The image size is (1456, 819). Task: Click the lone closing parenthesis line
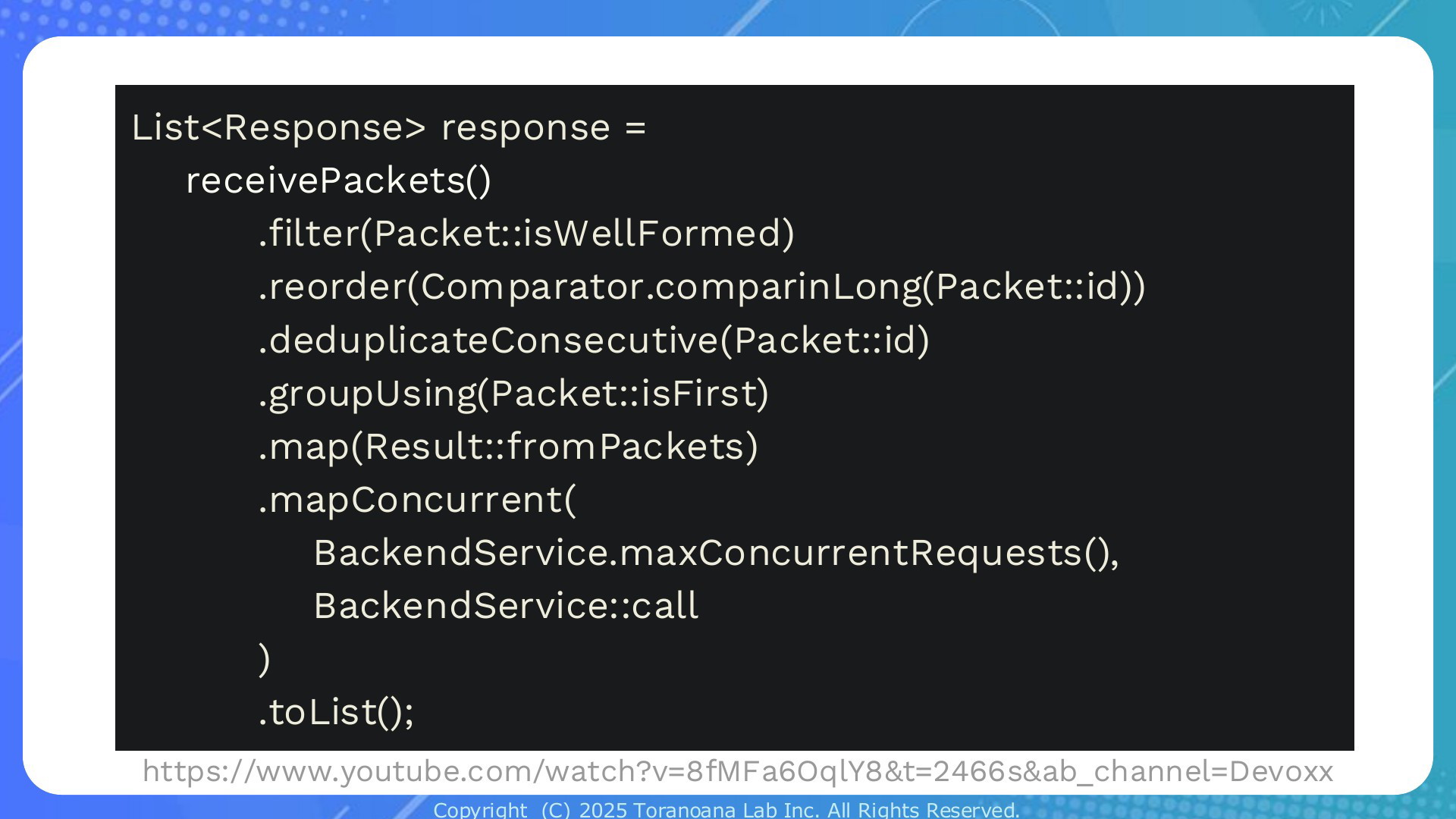coord(264,660)
